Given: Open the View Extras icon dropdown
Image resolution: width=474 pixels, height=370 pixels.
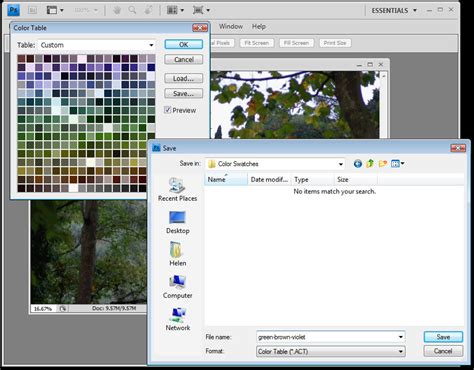Looking at the screenshot, I should [55, 10].
